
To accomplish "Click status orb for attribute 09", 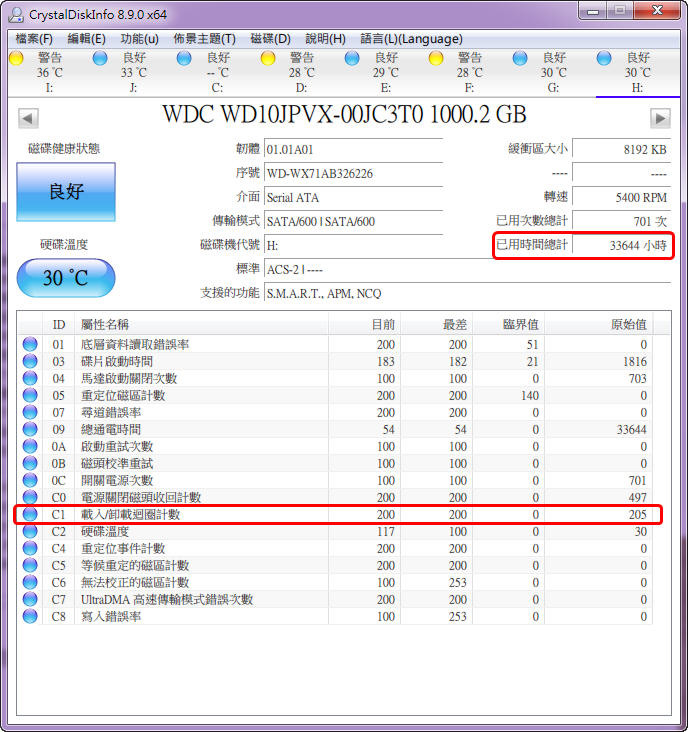I will pos(30,429).
